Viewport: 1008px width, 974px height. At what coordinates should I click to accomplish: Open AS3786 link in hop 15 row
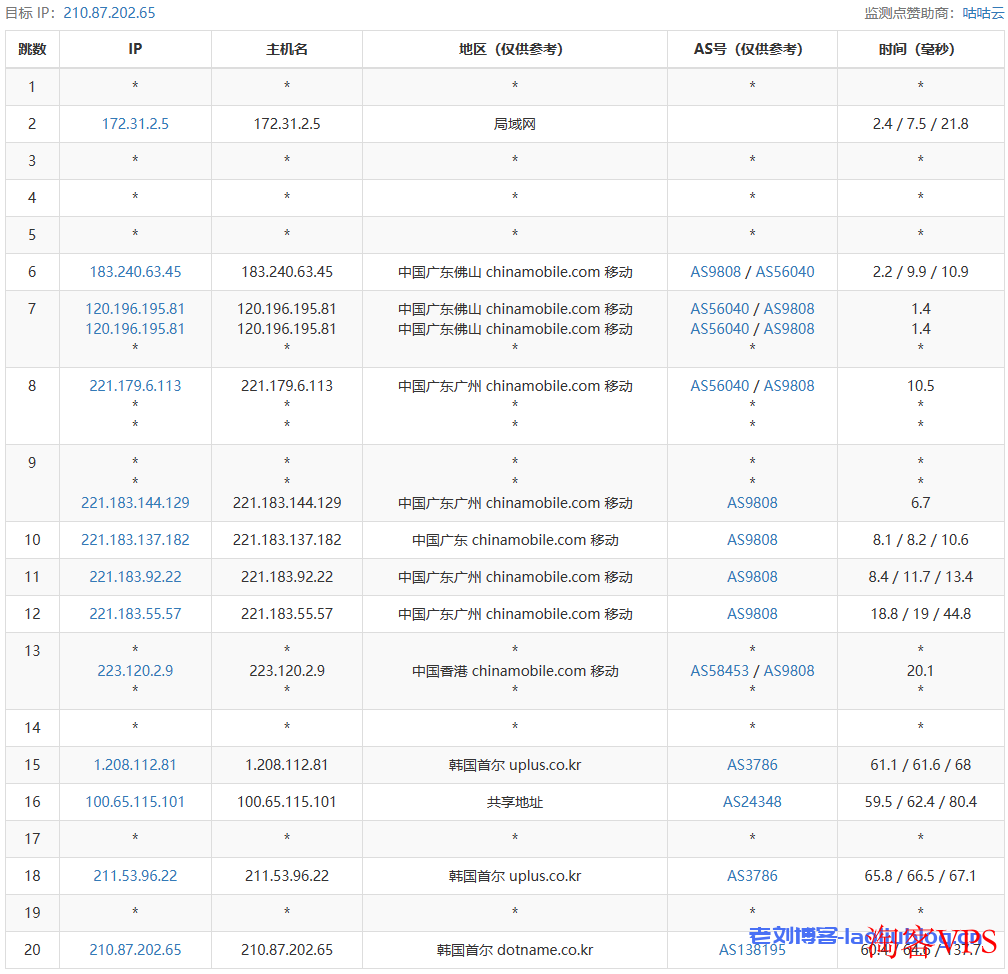[x=752, y=765]
